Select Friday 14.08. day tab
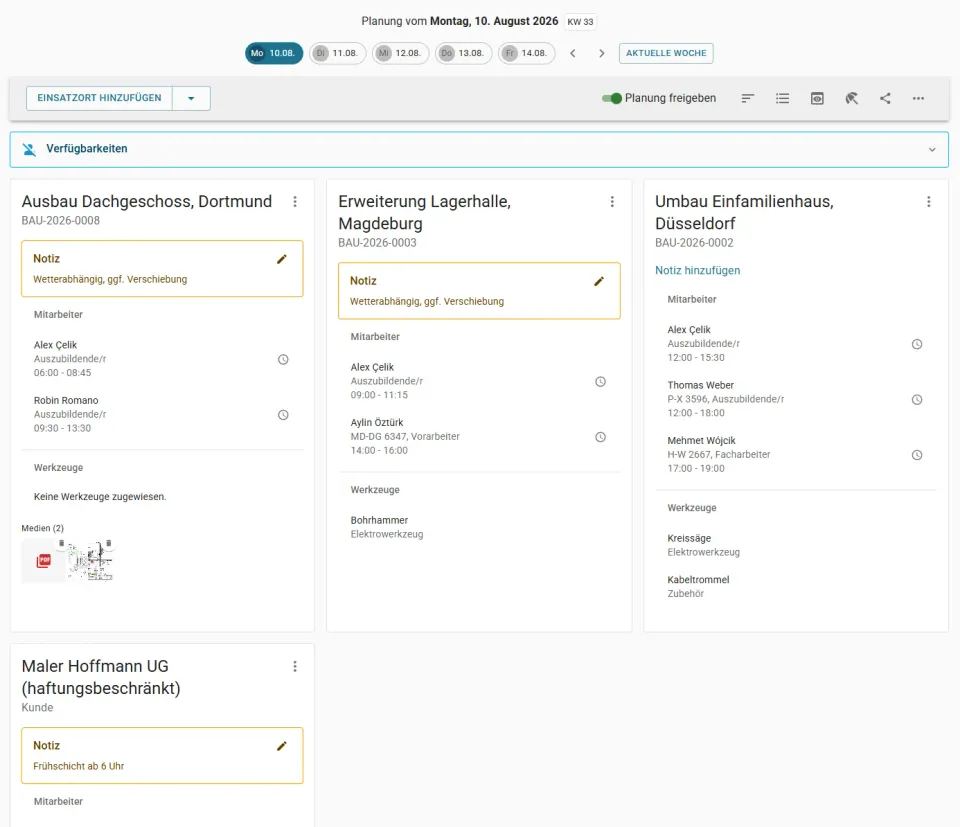The image size is (960, 827). click(x=527, y=53)
